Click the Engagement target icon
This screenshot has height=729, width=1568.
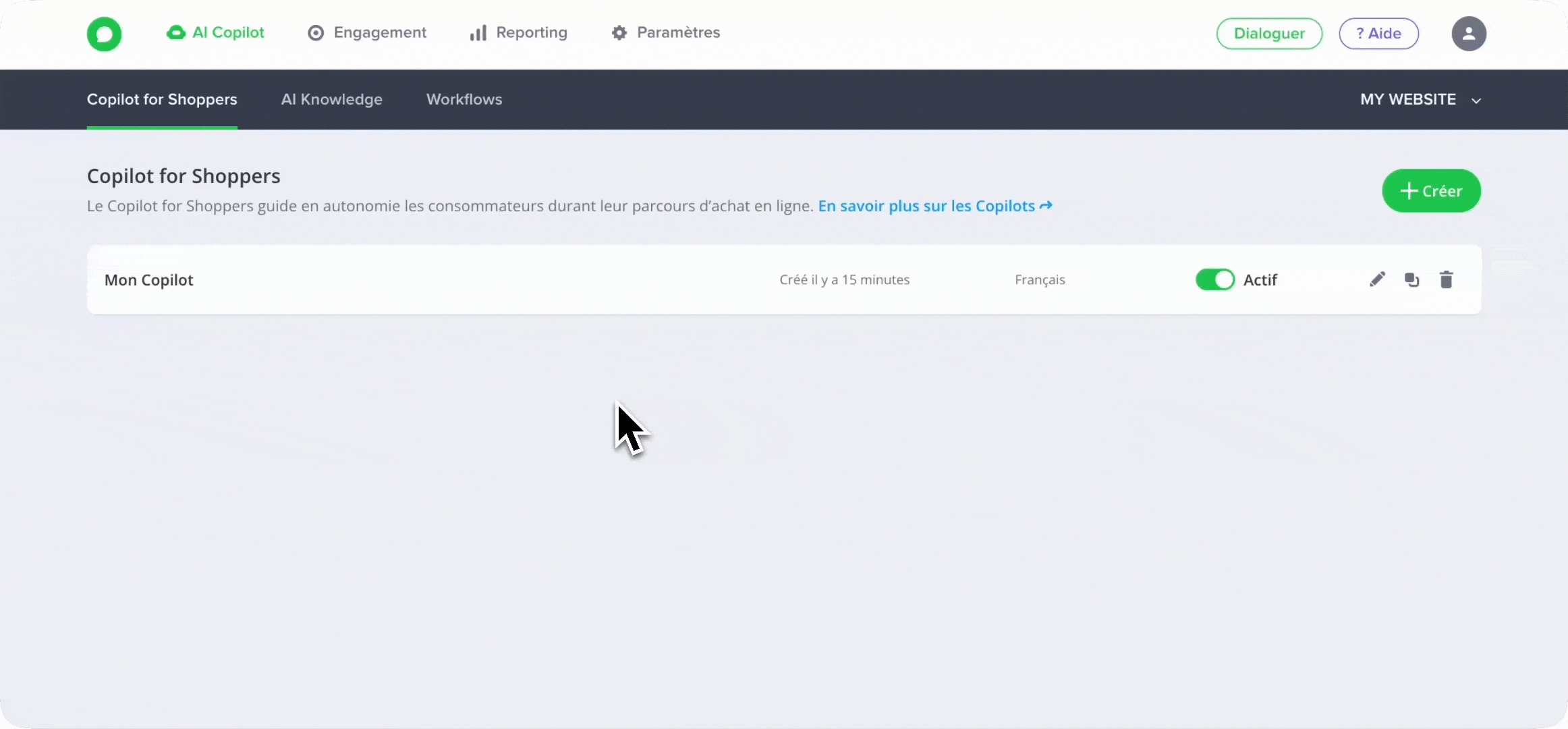[x=315, y=33]
